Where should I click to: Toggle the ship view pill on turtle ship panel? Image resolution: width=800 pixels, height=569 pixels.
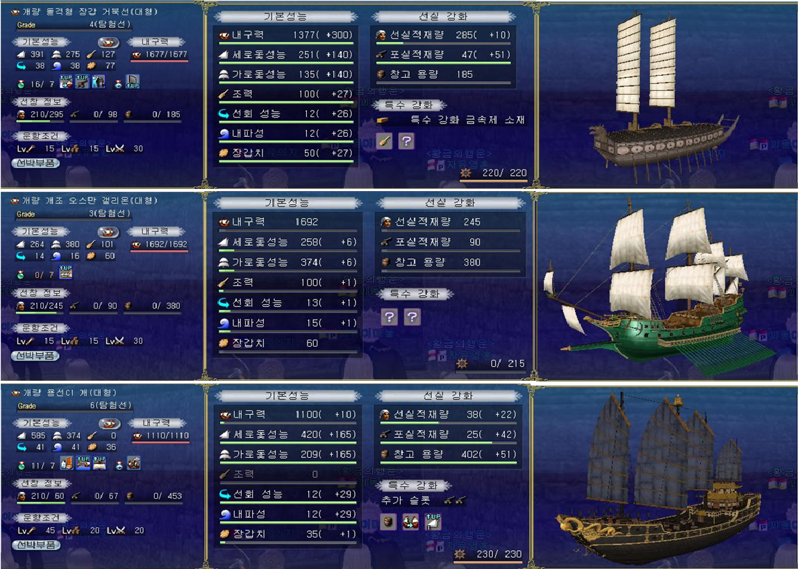108,42
